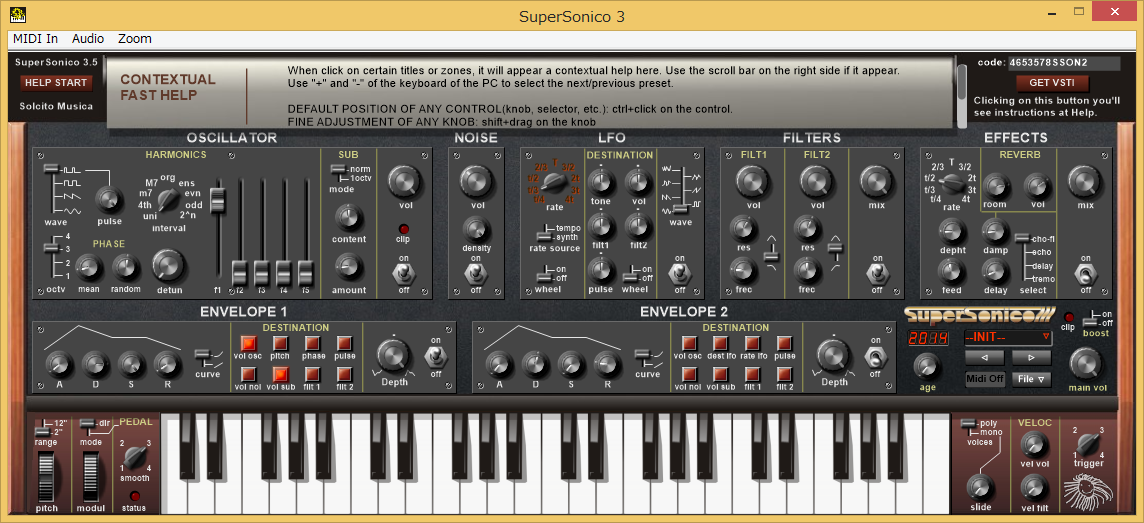Viewport: 1144px width, 523px height.
Task: Click the filters mix knob
Action: tap(876, 182)
